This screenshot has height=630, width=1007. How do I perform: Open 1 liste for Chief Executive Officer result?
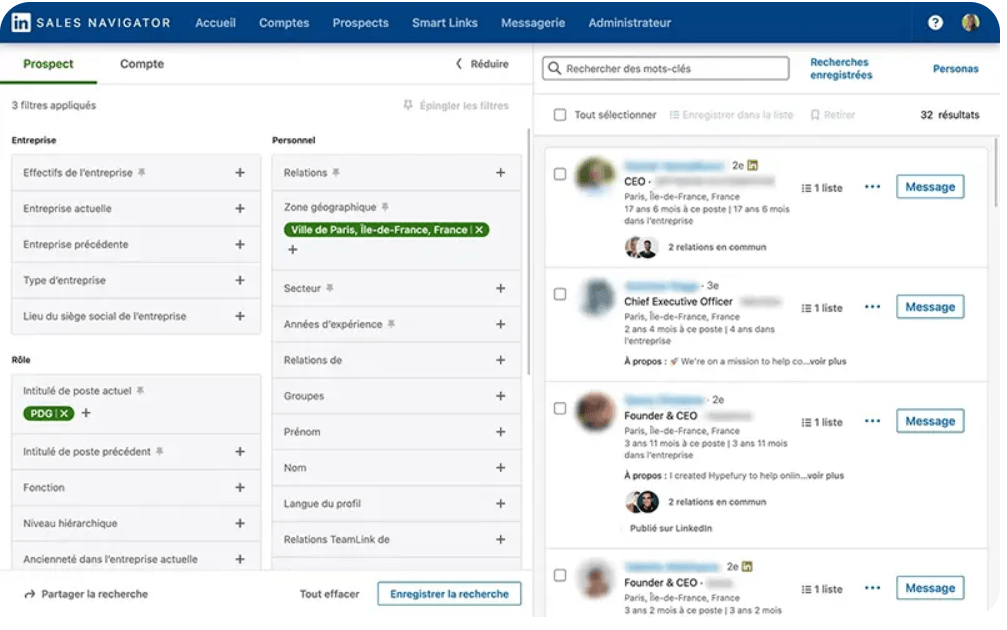(822, 308)
